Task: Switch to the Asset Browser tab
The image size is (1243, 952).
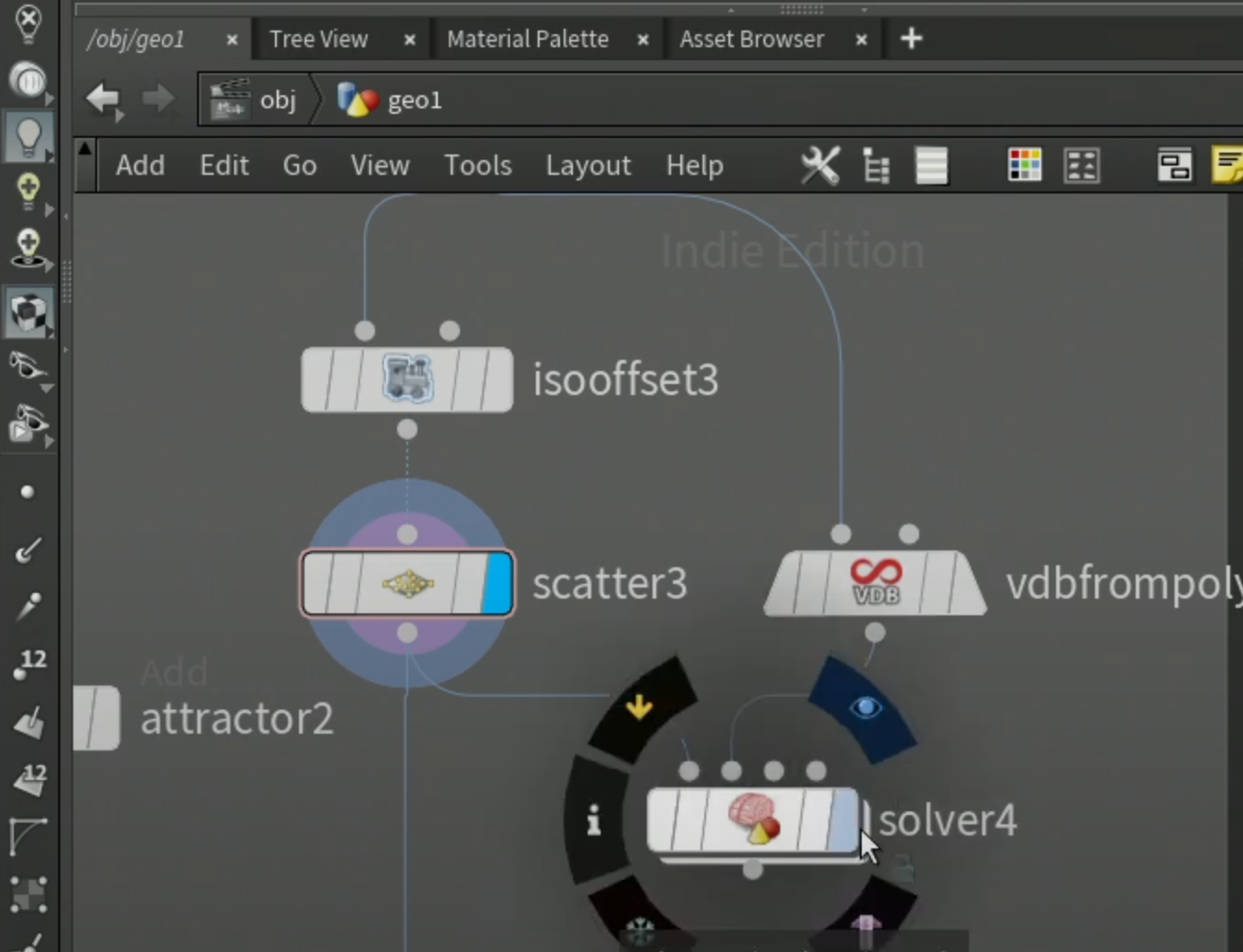Action: [752, 39]
